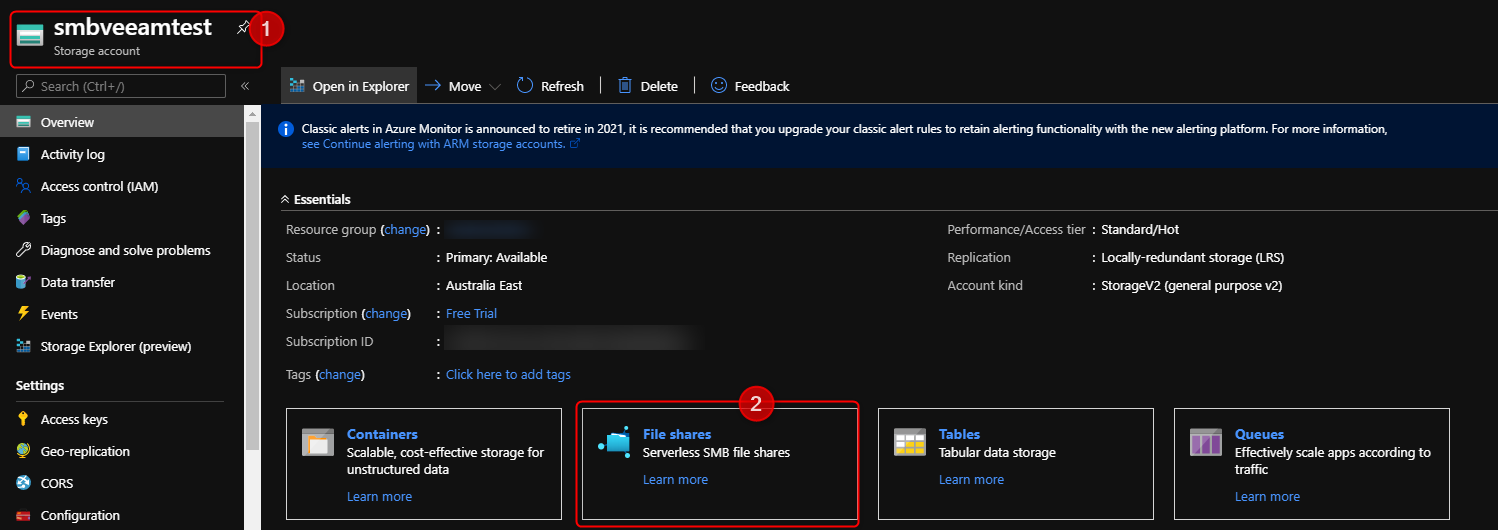
Task: Collapse the Essentials section
Action: 285,199
